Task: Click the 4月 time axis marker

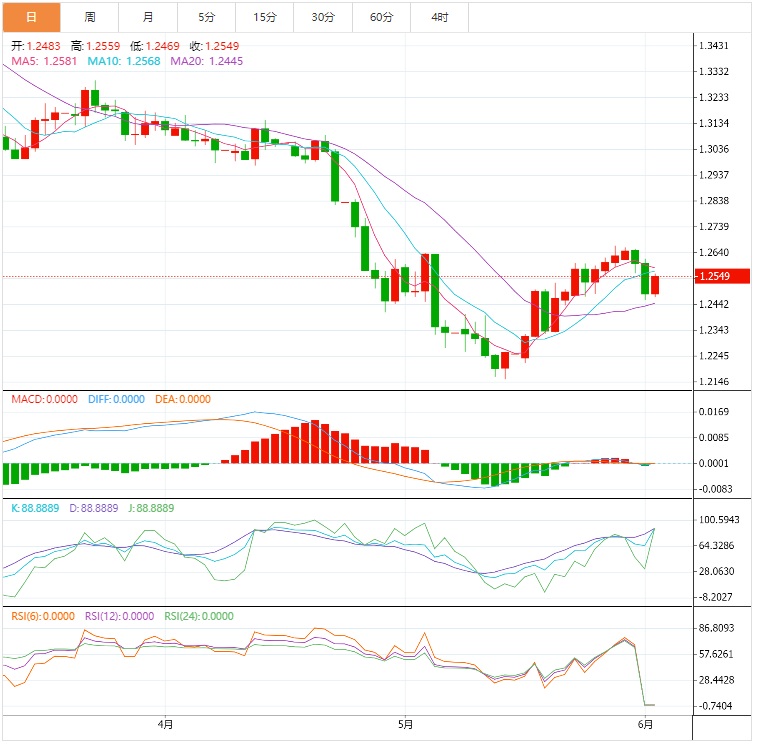Action: 166,724
